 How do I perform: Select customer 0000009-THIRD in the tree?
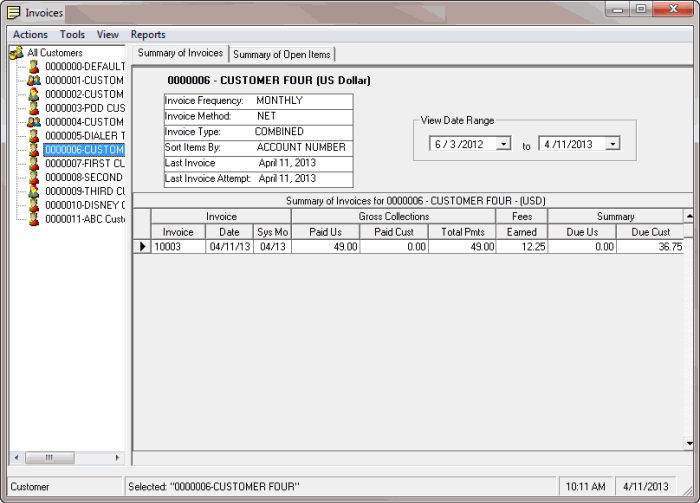click(x=85, y=191)
